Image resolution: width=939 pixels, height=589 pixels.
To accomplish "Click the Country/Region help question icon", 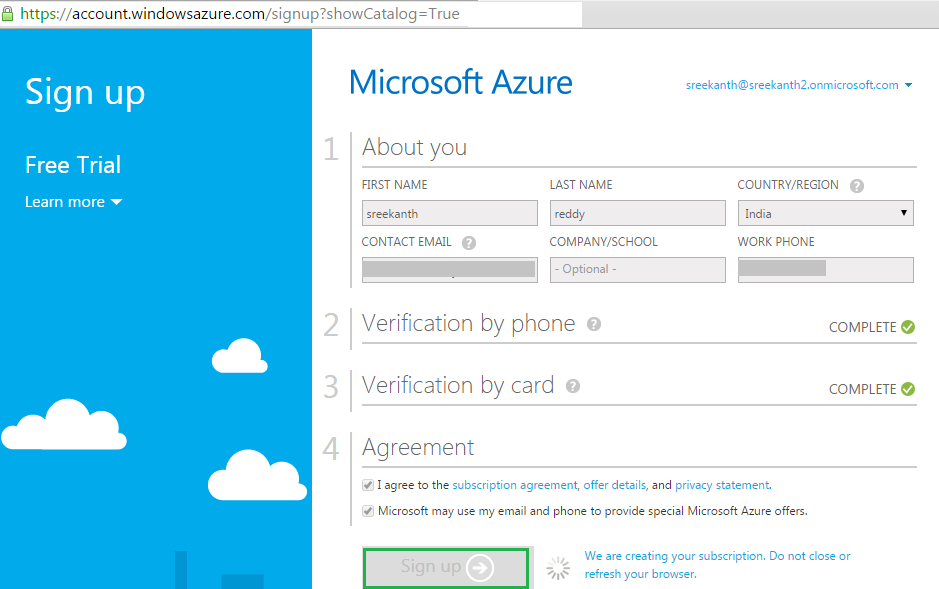I will [x=857, y=186].
